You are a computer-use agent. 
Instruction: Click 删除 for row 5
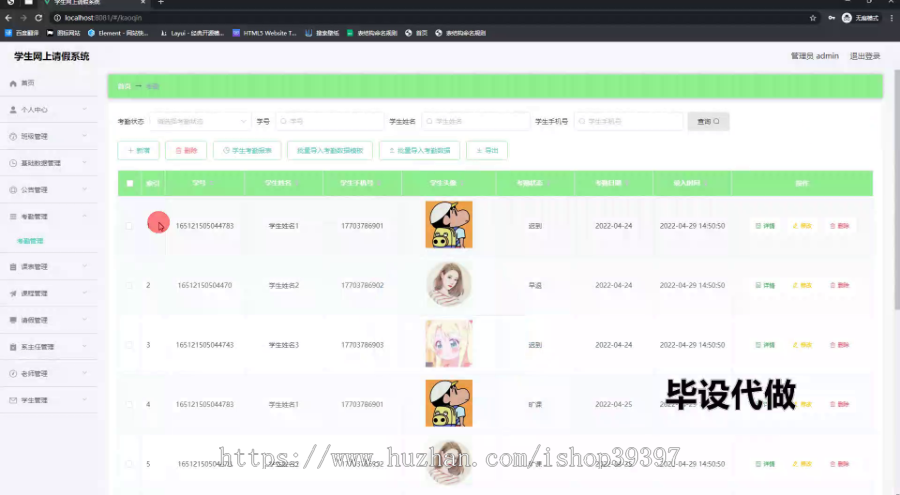pyautogui.click(x=840, y=464)
